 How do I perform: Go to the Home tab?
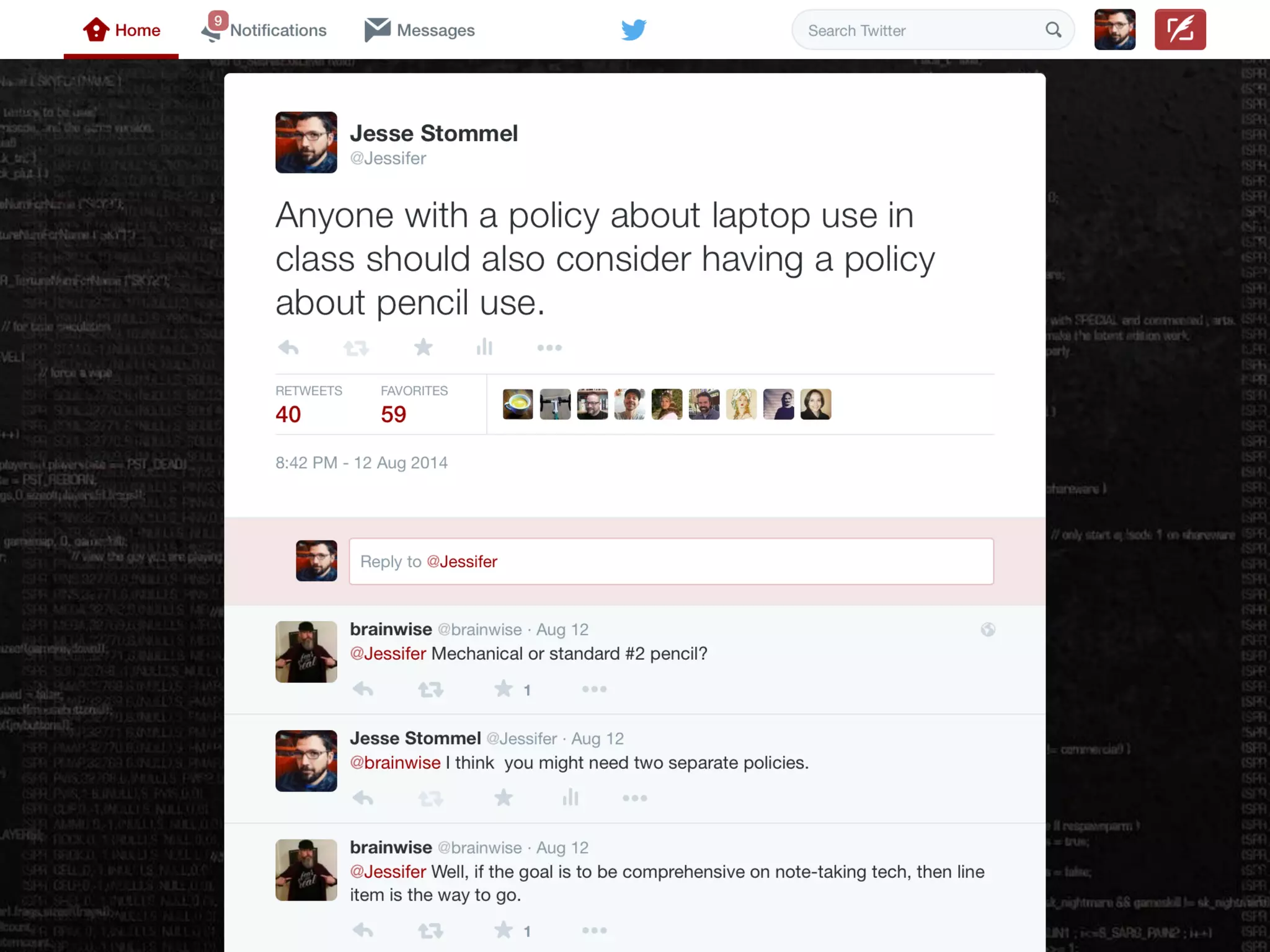(x=122, y=30)
